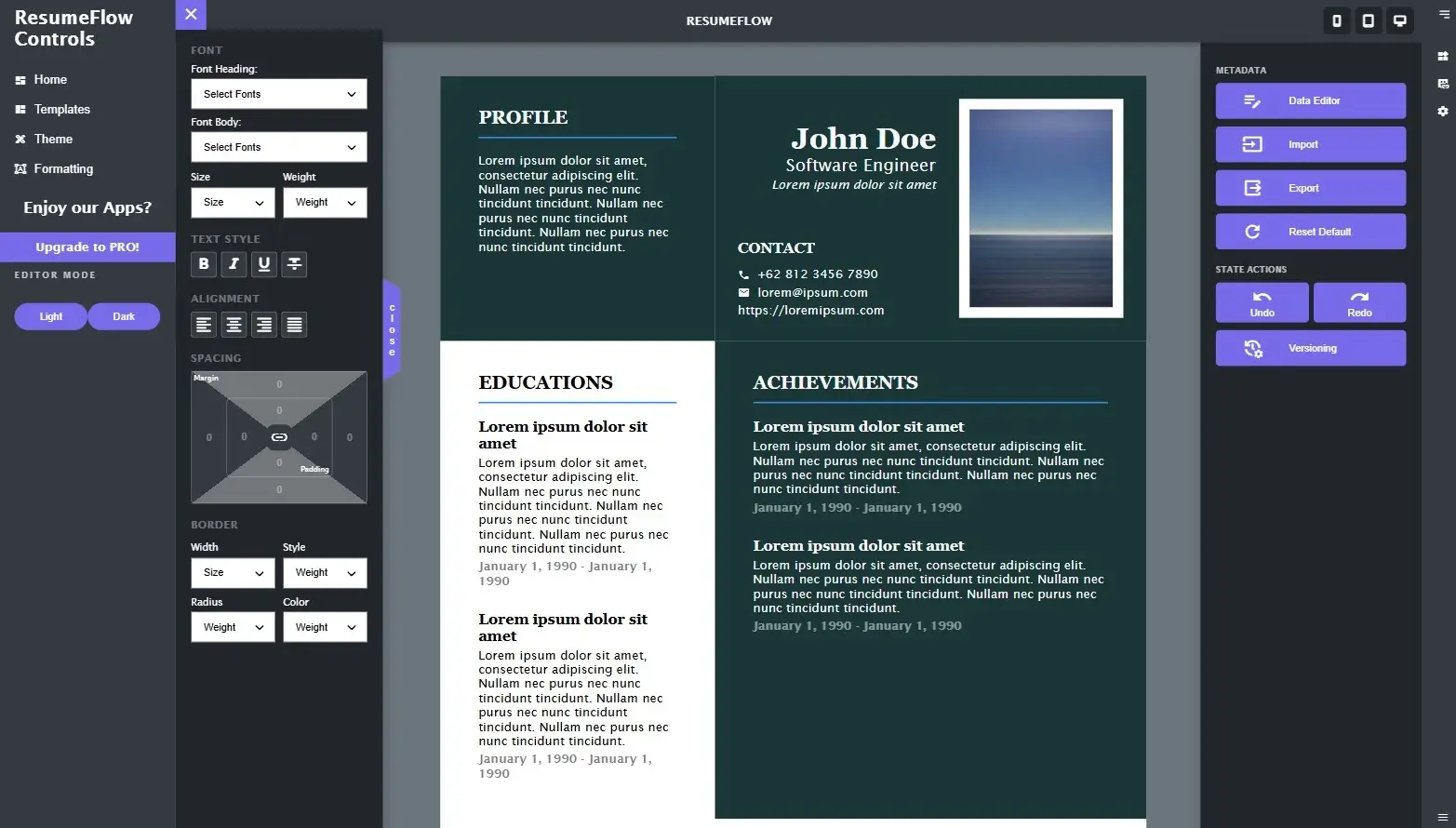Switch to desktop preview mode

(x=1399, y=20)
